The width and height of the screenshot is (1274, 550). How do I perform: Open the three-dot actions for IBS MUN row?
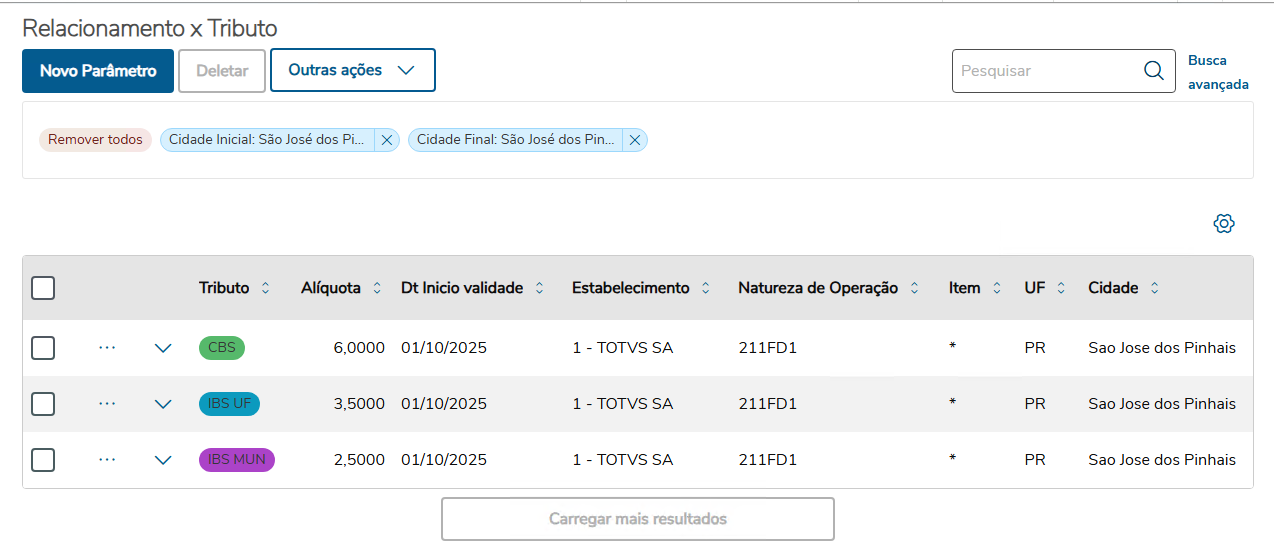click(x=107, y=460)
